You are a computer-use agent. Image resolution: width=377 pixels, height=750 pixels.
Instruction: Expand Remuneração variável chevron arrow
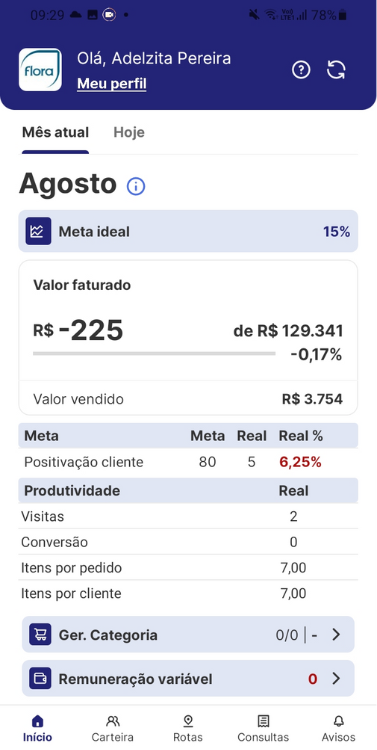click(x=336, y=679)
